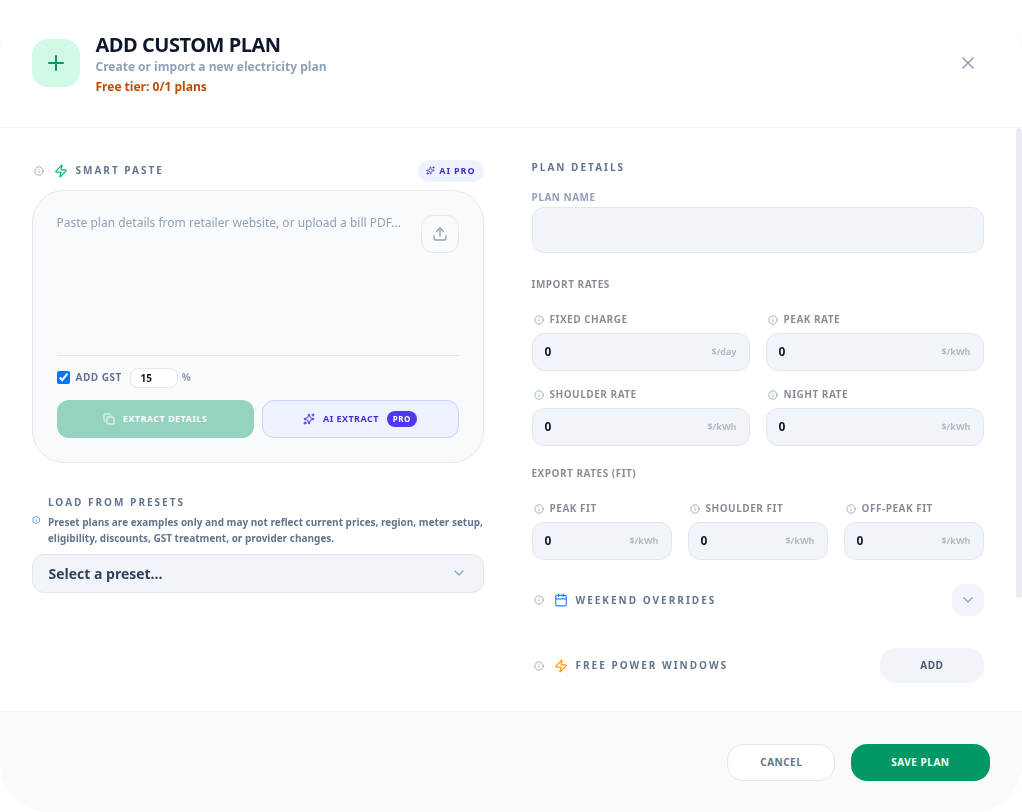This screenshot has height=812, width=1022.
Task: Click info icon beside Fixed Charge
Action: pyautogui.click(x=539, y=320)
